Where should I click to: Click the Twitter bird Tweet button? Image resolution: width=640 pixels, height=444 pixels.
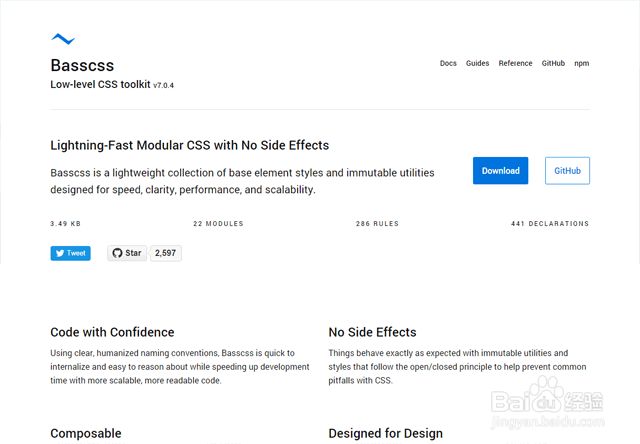pos(71,253)
